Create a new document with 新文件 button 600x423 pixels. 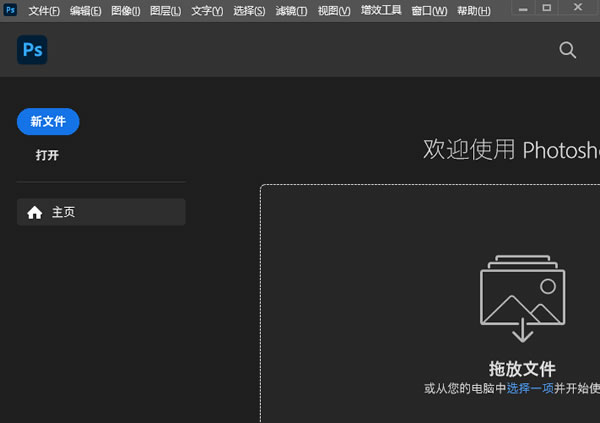[x=48, y=121]
